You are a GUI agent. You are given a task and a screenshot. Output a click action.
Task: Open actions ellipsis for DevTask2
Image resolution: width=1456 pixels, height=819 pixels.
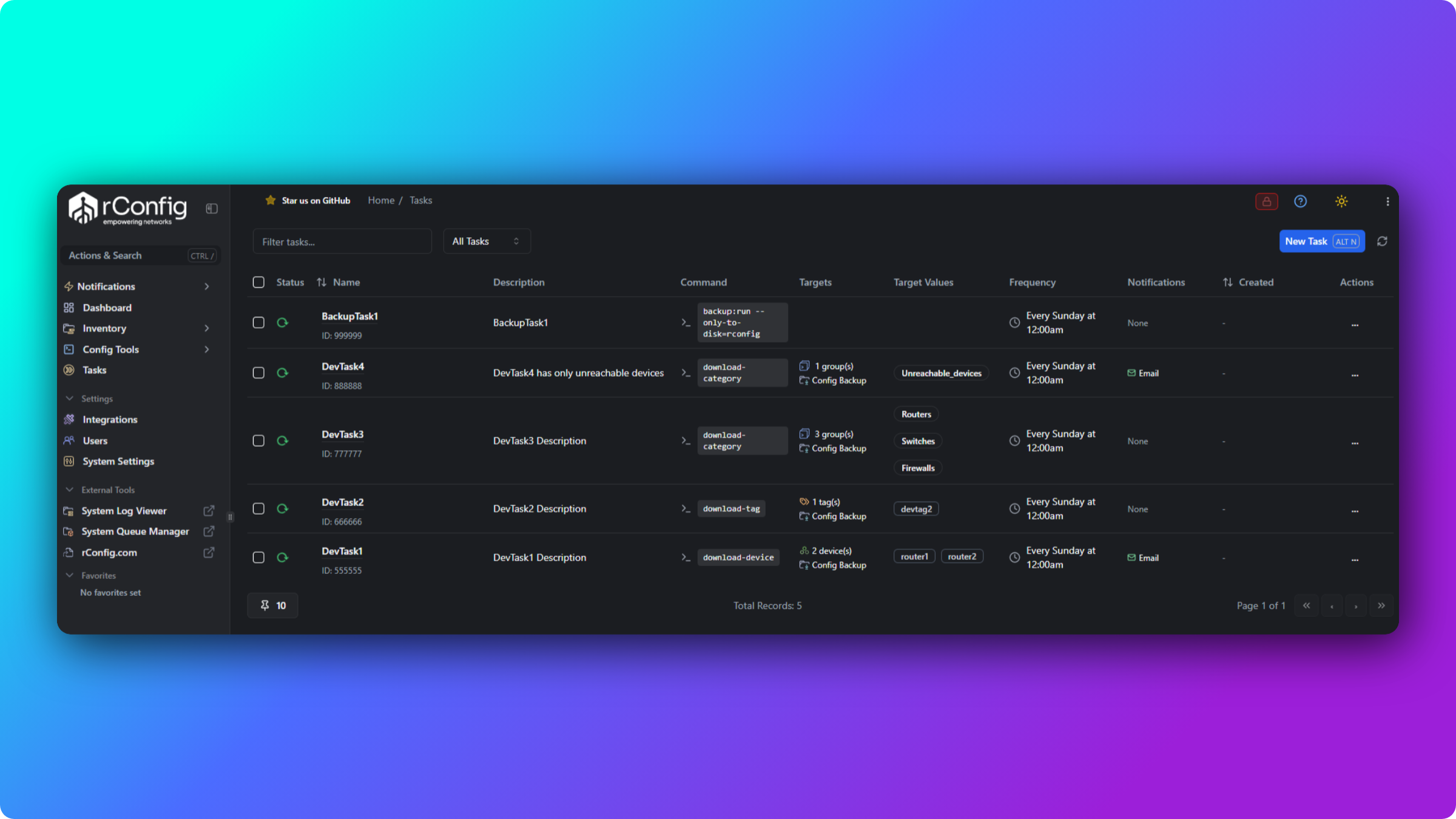click(x=1355, y=511)
